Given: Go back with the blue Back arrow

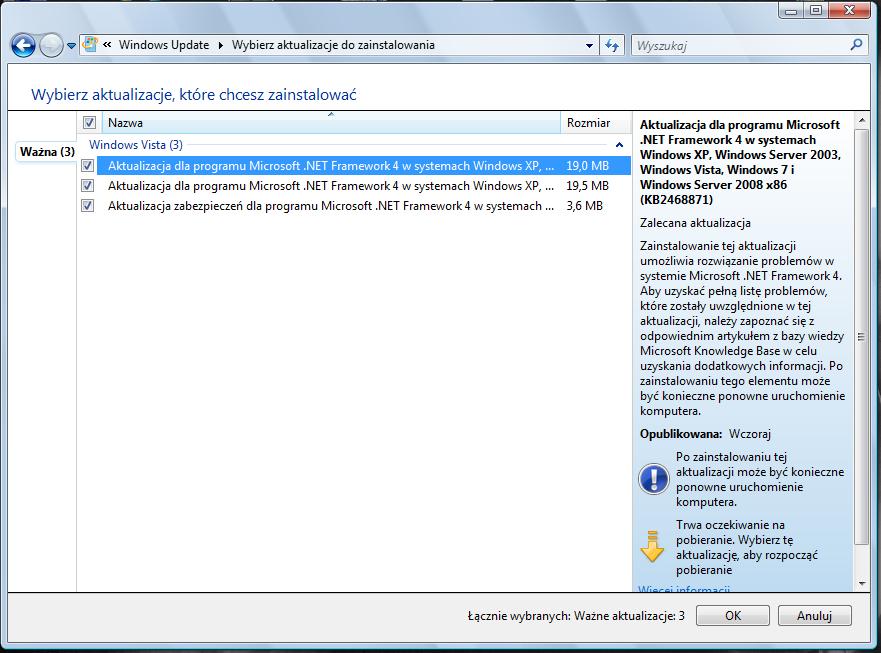Looking at the screenshot, I should tap(24, 46).
